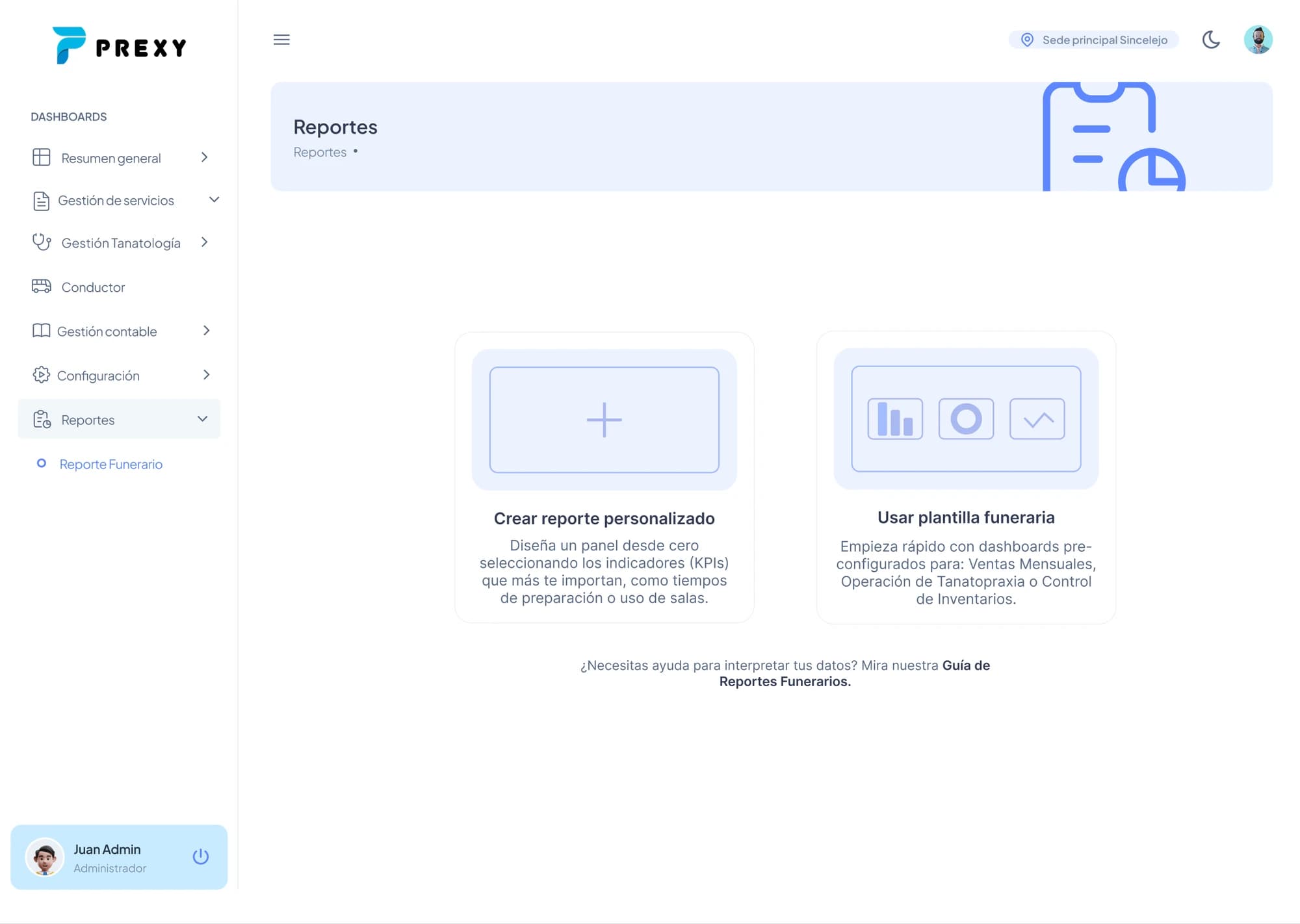Click the Resumen general grid icon

[x=42, y=157]
